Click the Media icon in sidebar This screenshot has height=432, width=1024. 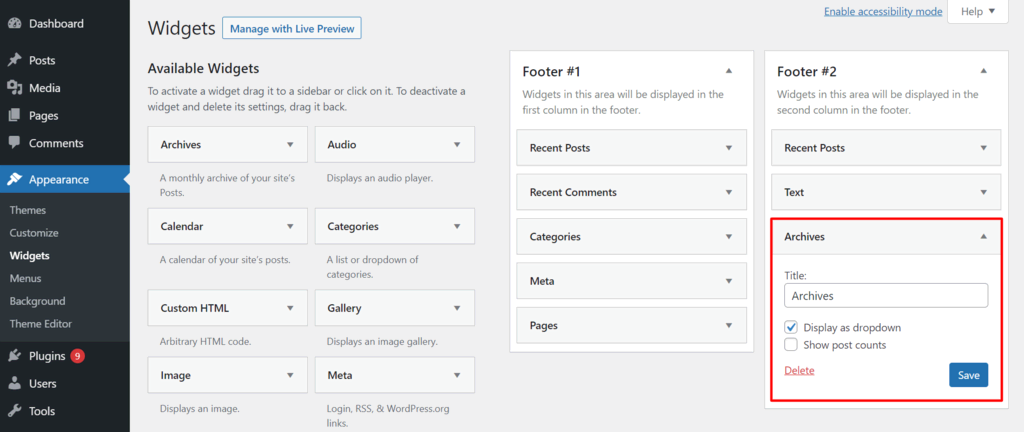(x=14, y=88)
